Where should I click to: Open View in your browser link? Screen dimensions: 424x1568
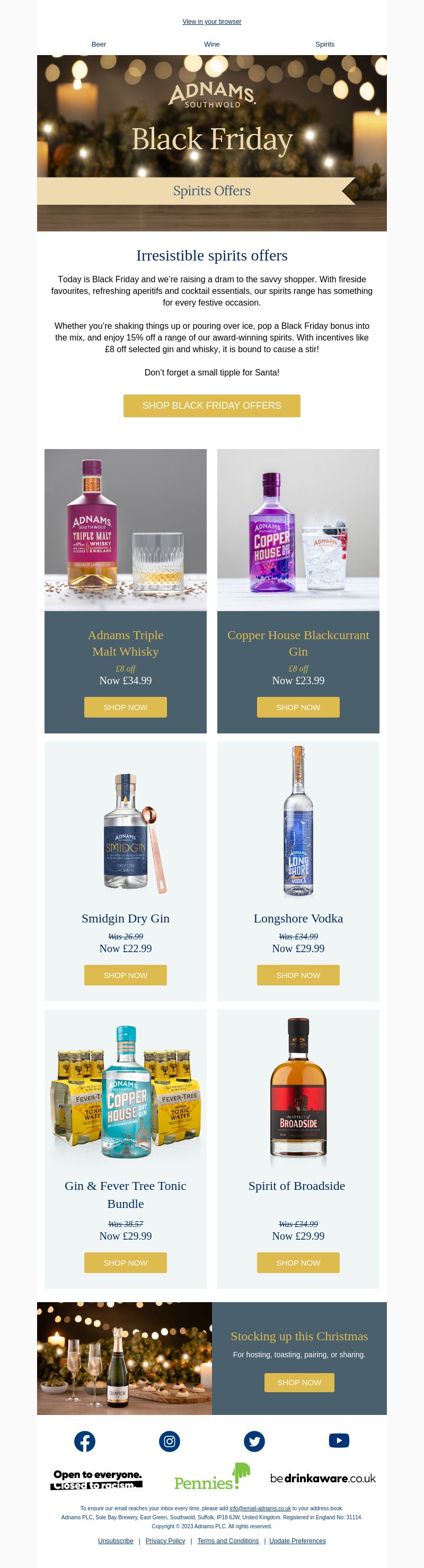click(x=212, y=22)
